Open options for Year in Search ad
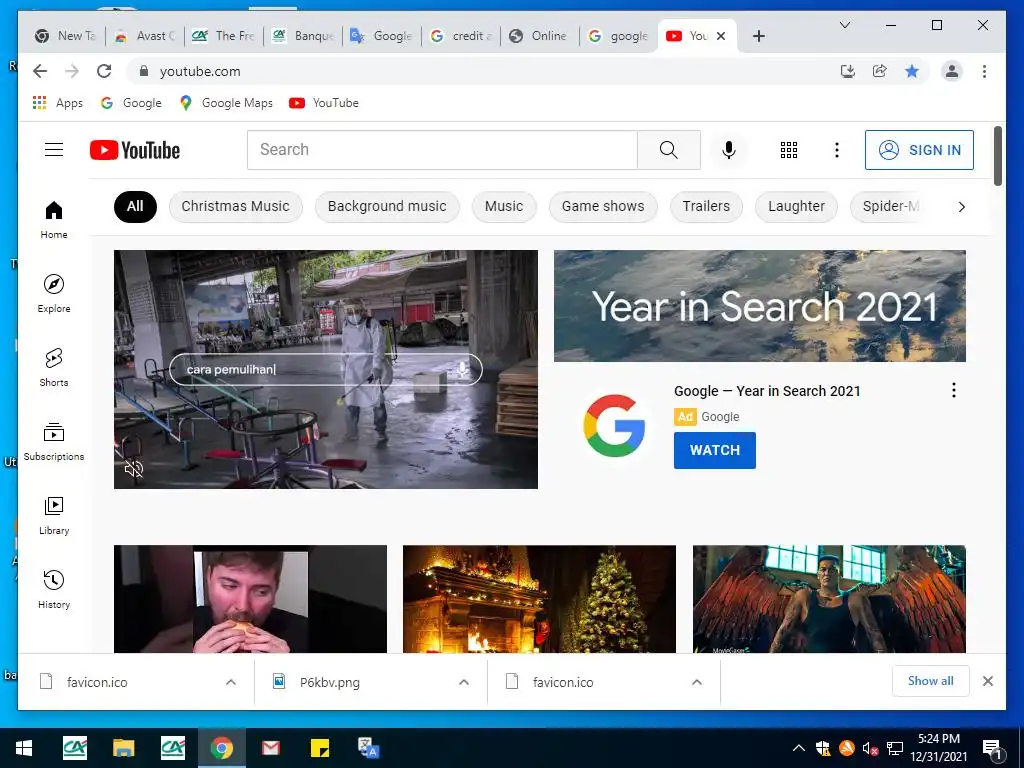This screenshot has width=1024, height=768. pyautogui.click(x=953, y=391)
